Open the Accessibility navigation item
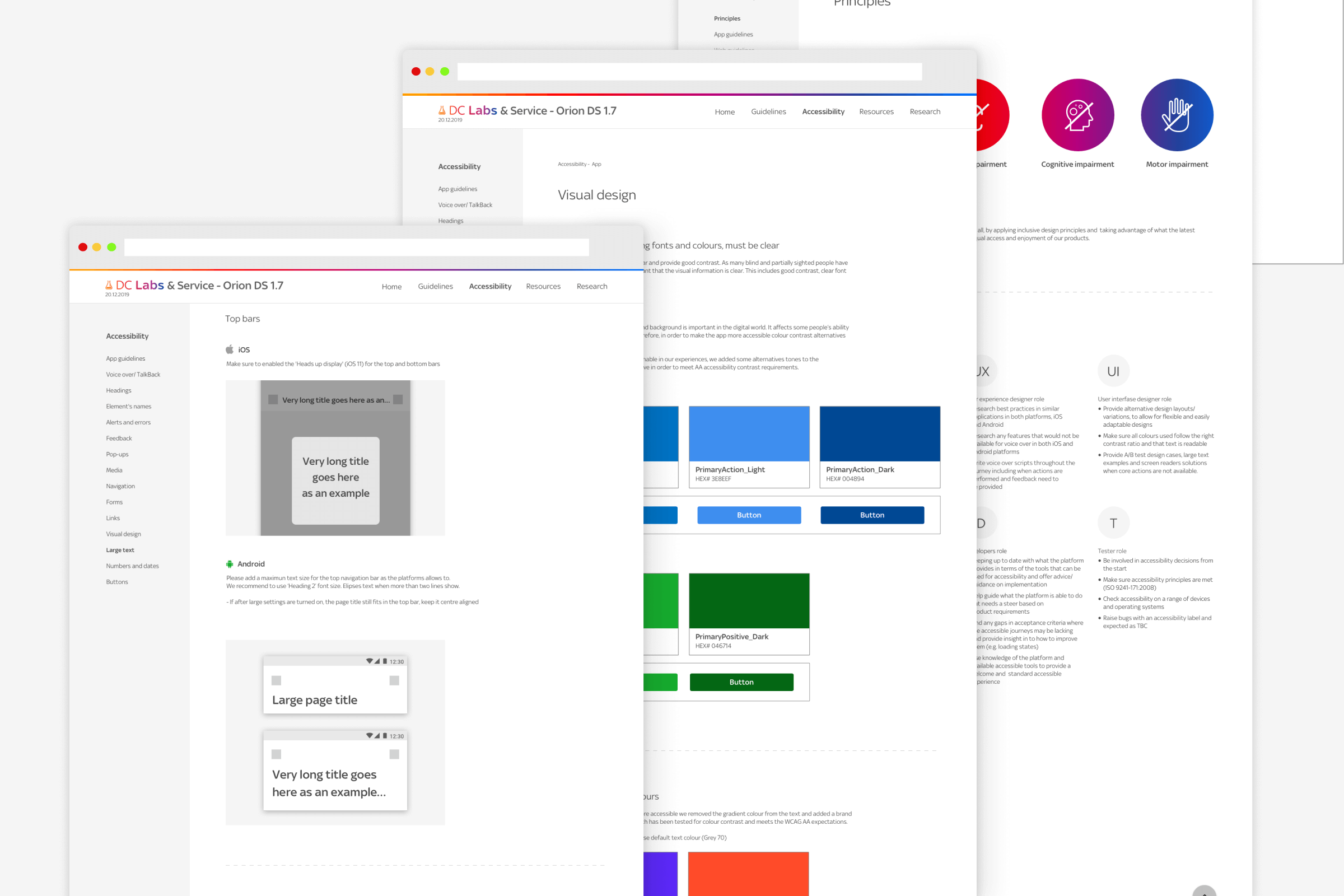Viewport: 1344px width, 896px height. (489, 286)
